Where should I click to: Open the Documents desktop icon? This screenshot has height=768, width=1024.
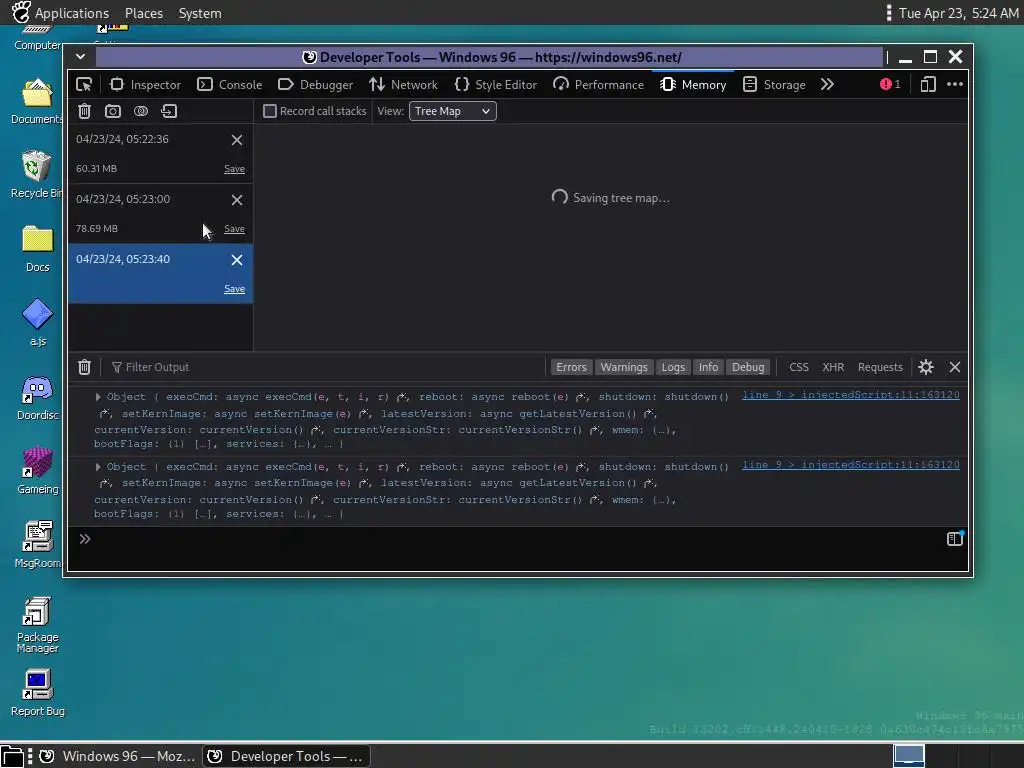[37, 102]
